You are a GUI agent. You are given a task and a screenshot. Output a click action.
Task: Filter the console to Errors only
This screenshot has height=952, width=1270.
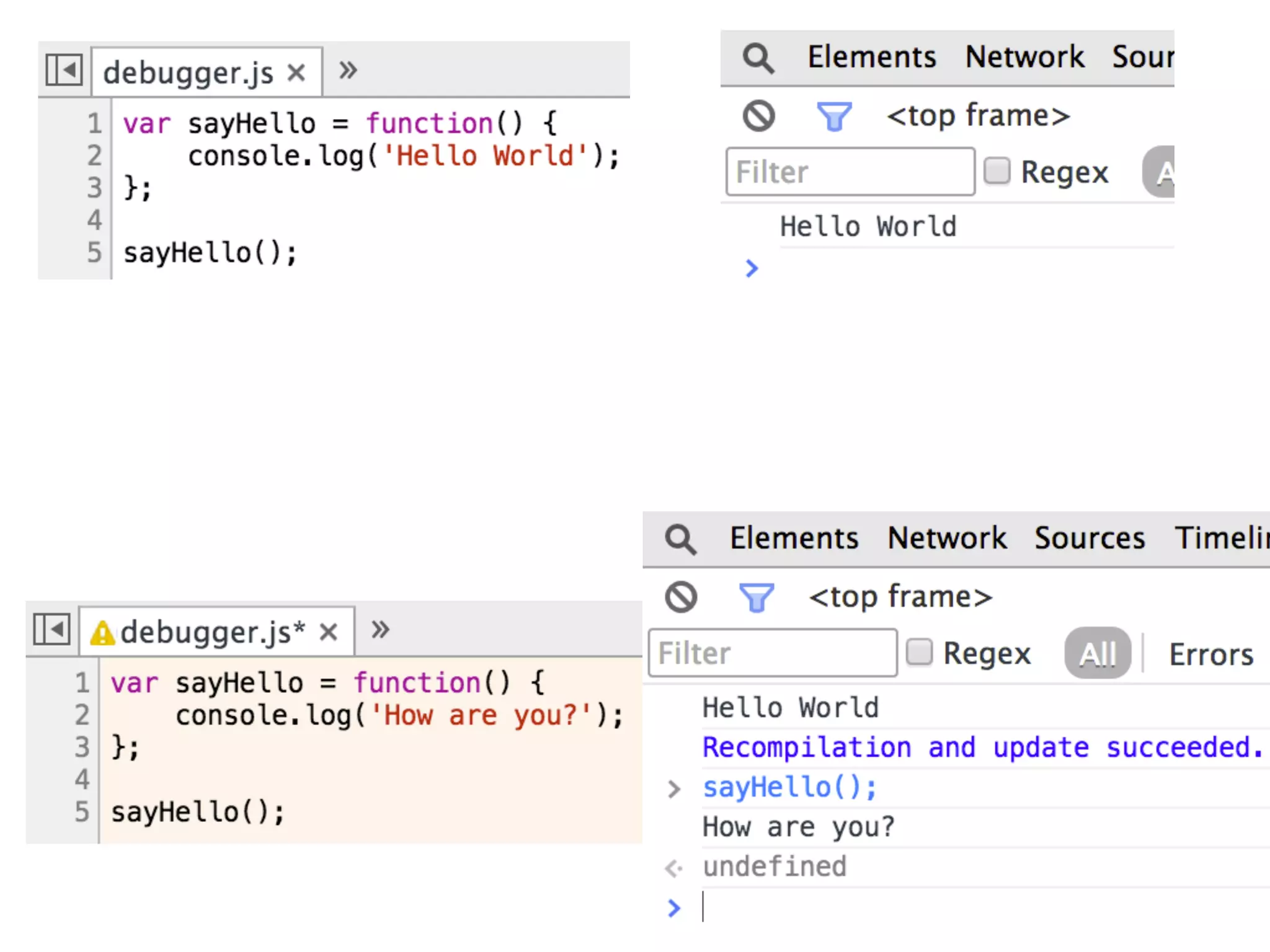click(x=1210, y=654)
